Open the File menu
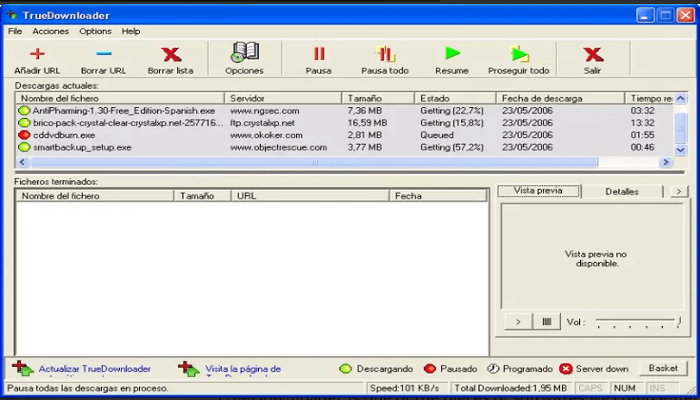Viewport: 700px width, 400px height. [x=15, y=31]
